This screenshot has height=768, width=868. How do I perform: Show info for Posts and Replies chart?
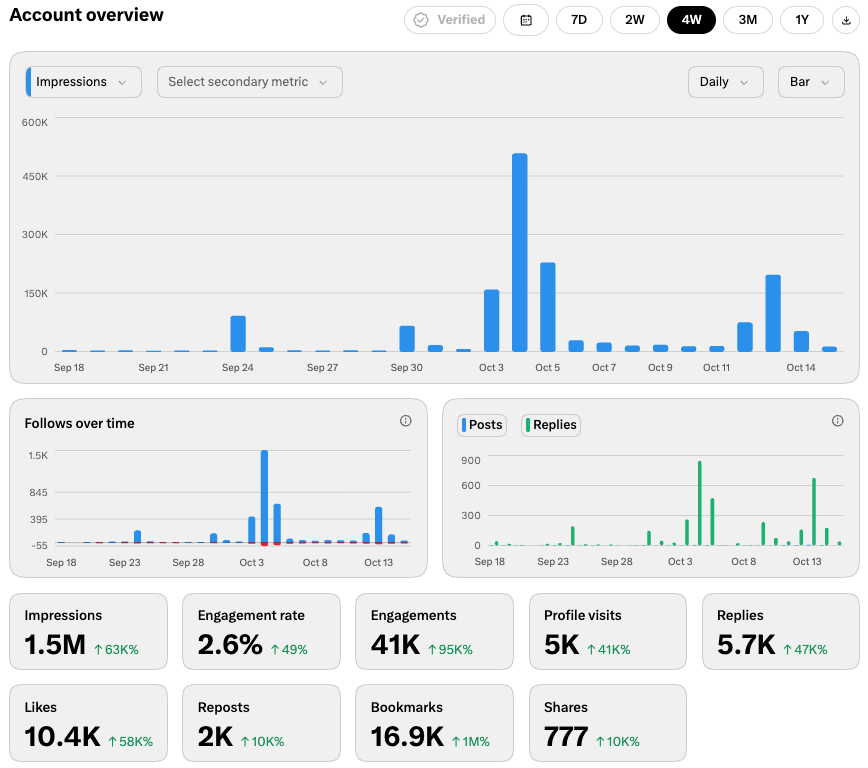838,421
